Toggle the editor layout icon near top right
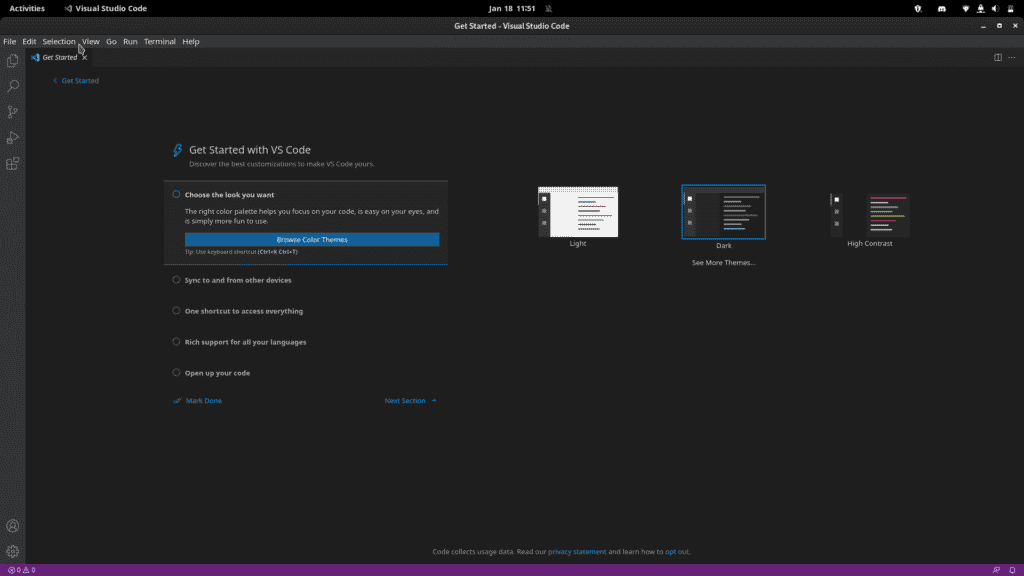1024x576 pixels. (997, 57)
